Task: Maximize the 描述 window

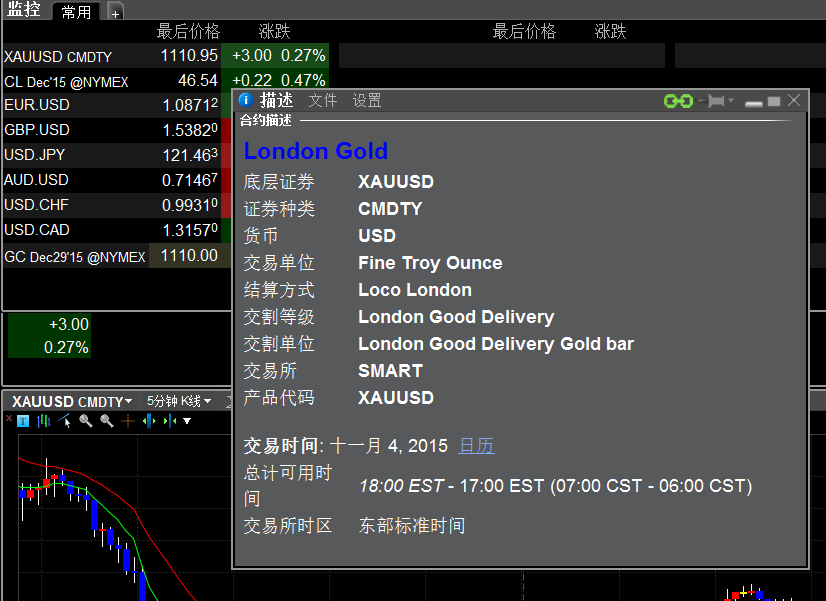Action: (774, 101)
